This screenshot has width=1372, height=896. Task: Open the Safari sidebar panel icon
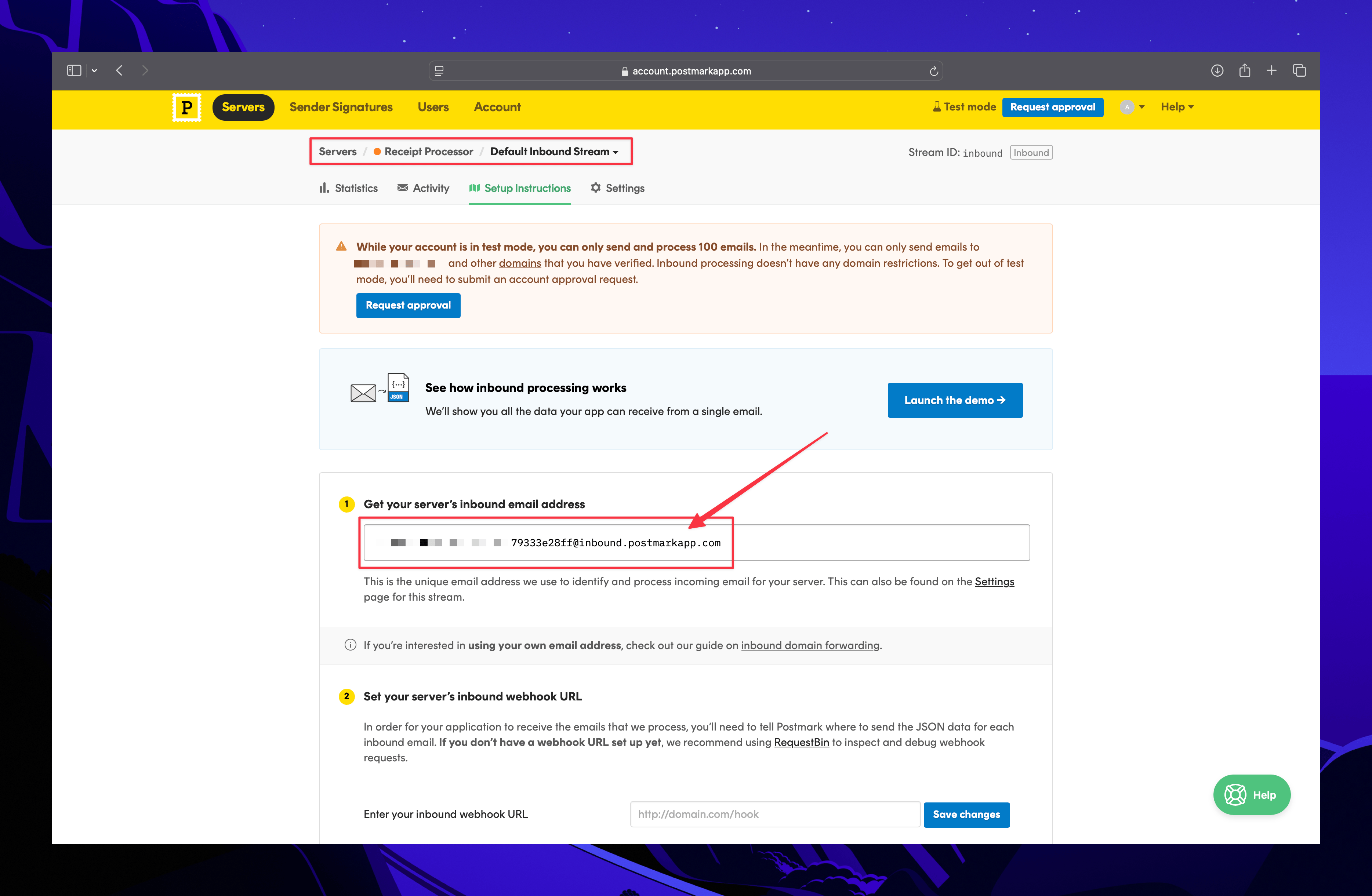[74, 70]
